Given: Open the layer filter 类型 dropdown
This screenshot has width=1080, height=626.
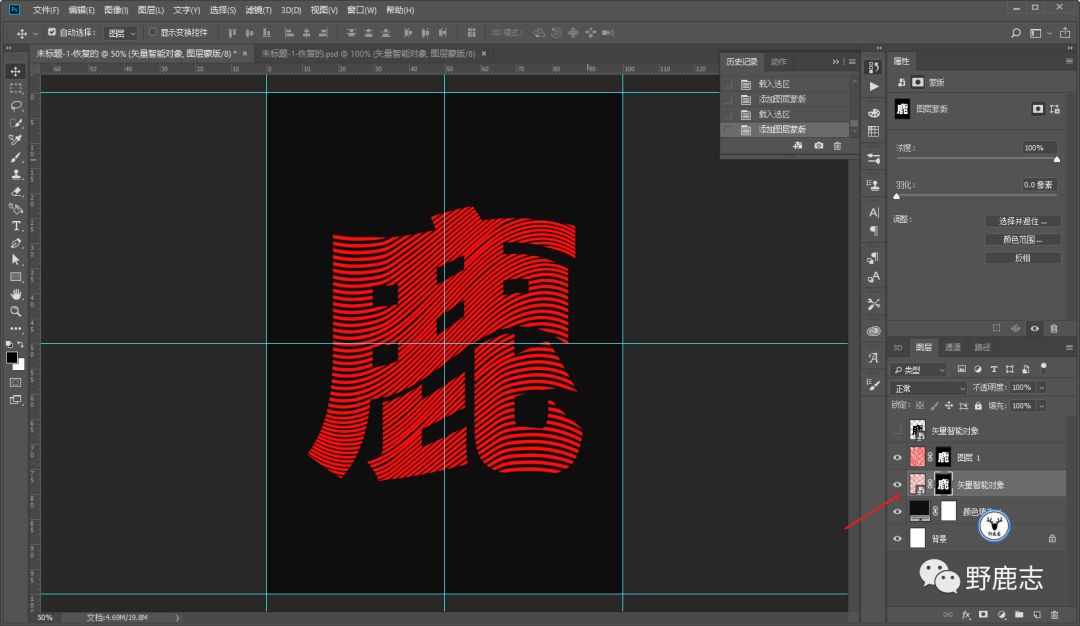Looking at the screenshot, I should 918,370.
